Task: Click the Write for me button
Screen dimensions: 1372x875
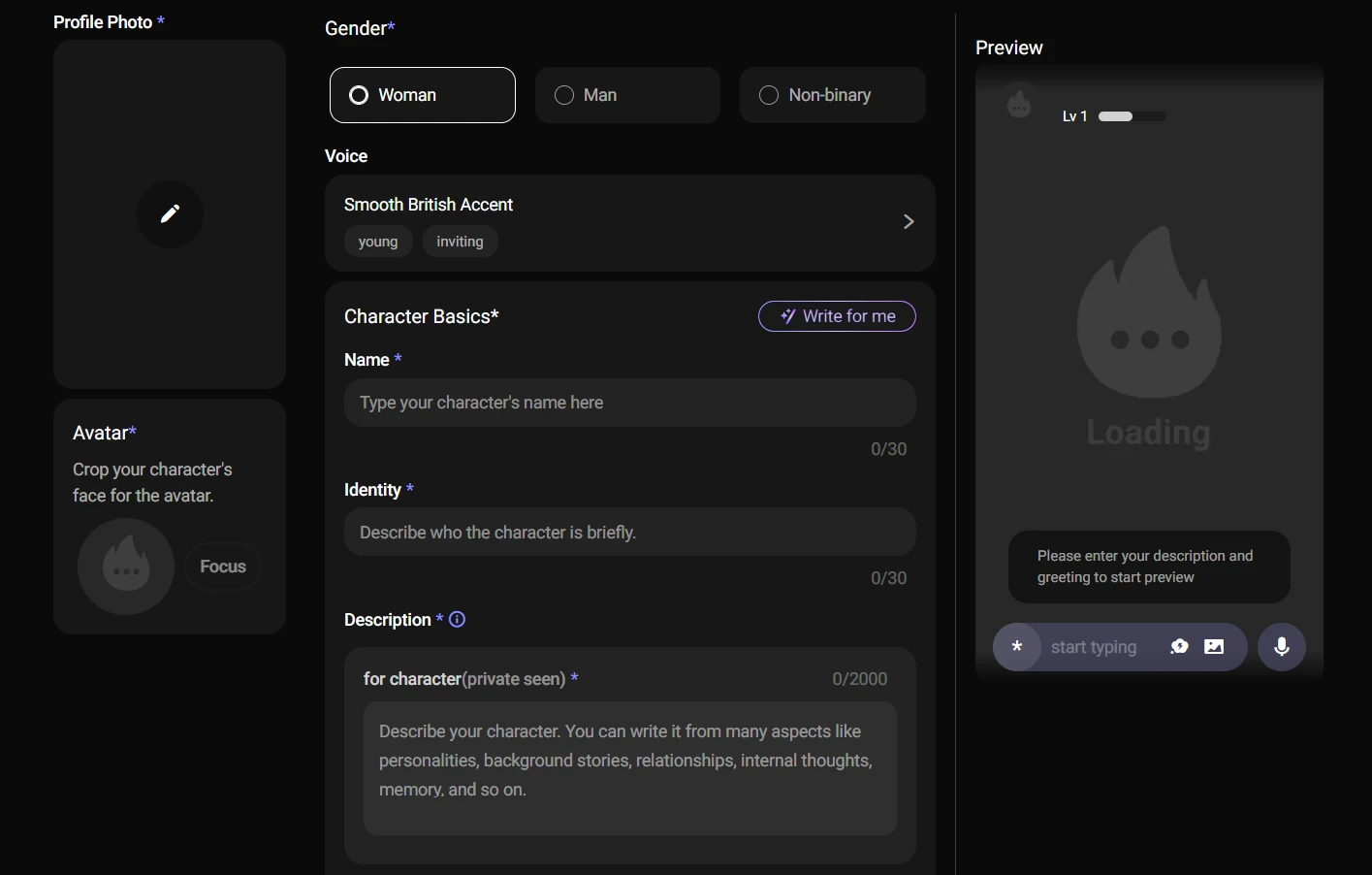Action: (837, 316)
